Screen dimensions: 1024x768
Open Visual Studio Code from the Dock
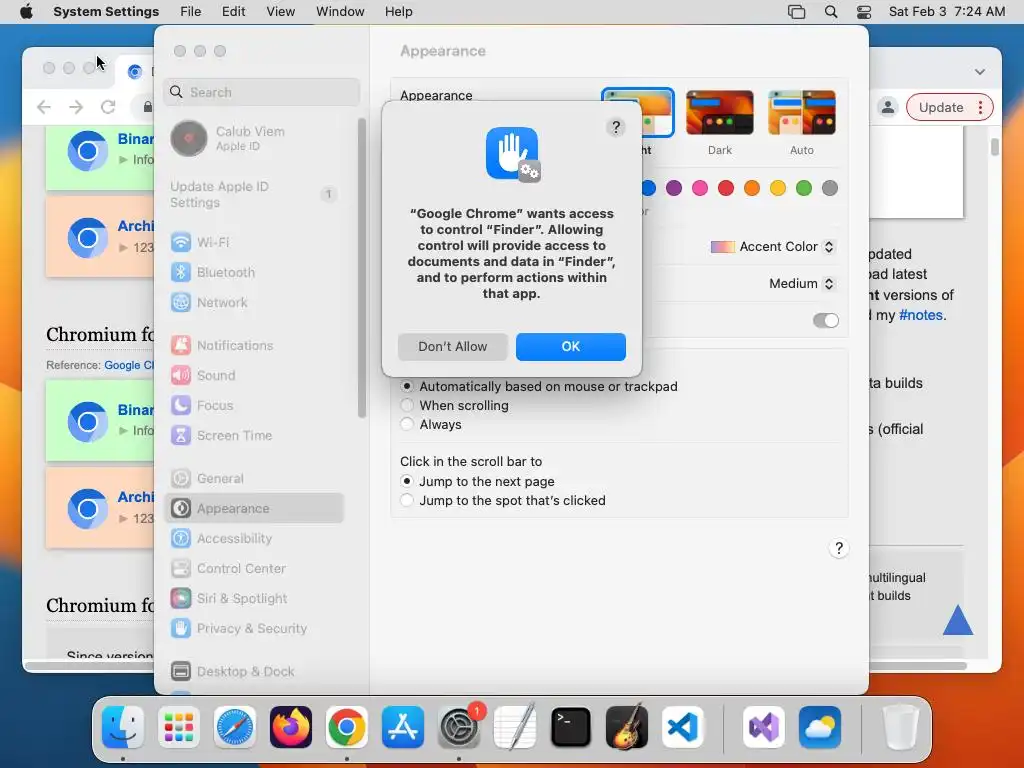(x=682, y=727)
